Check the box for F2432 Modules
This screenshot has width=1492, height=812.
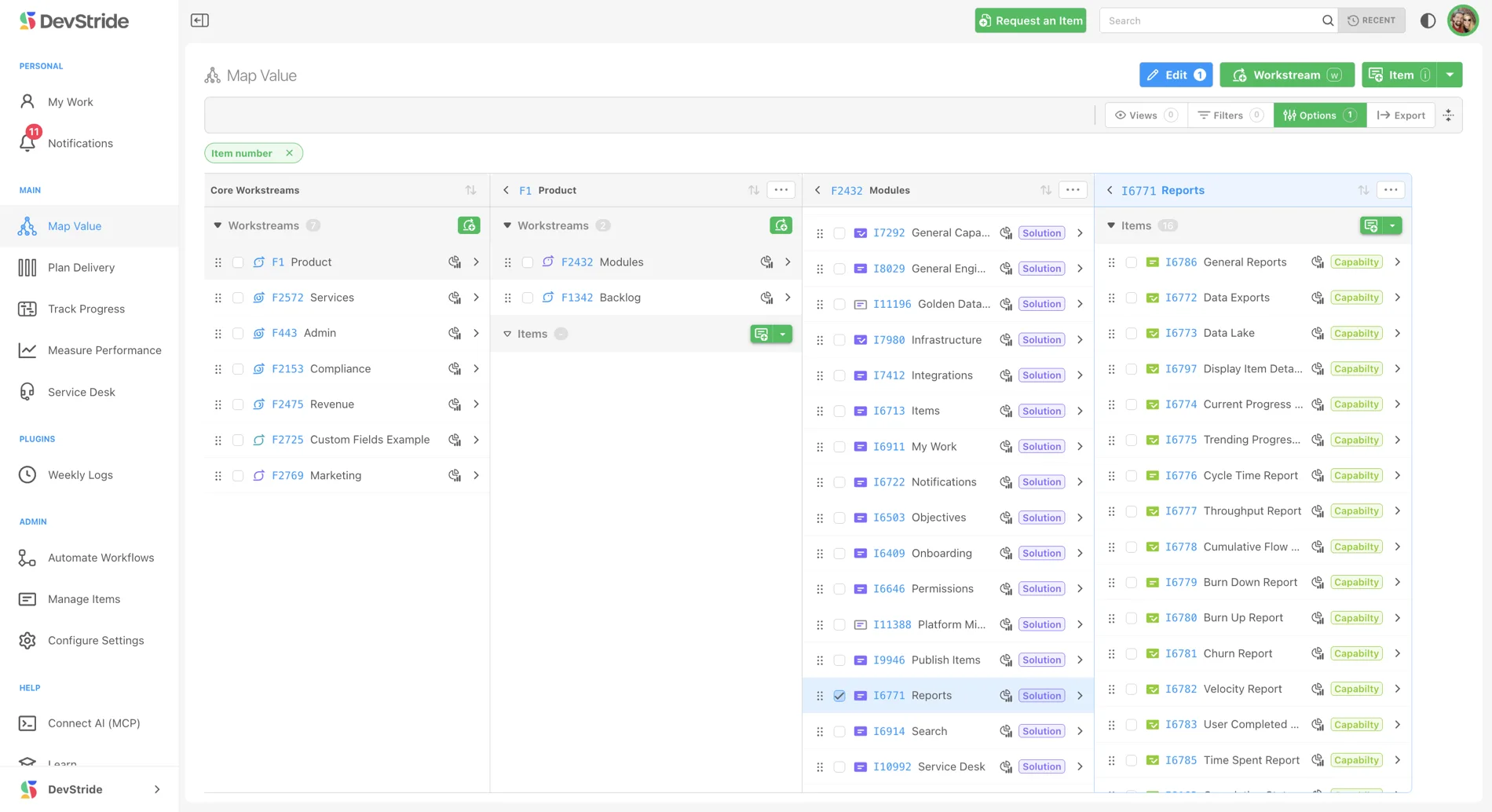coord(528,262)
